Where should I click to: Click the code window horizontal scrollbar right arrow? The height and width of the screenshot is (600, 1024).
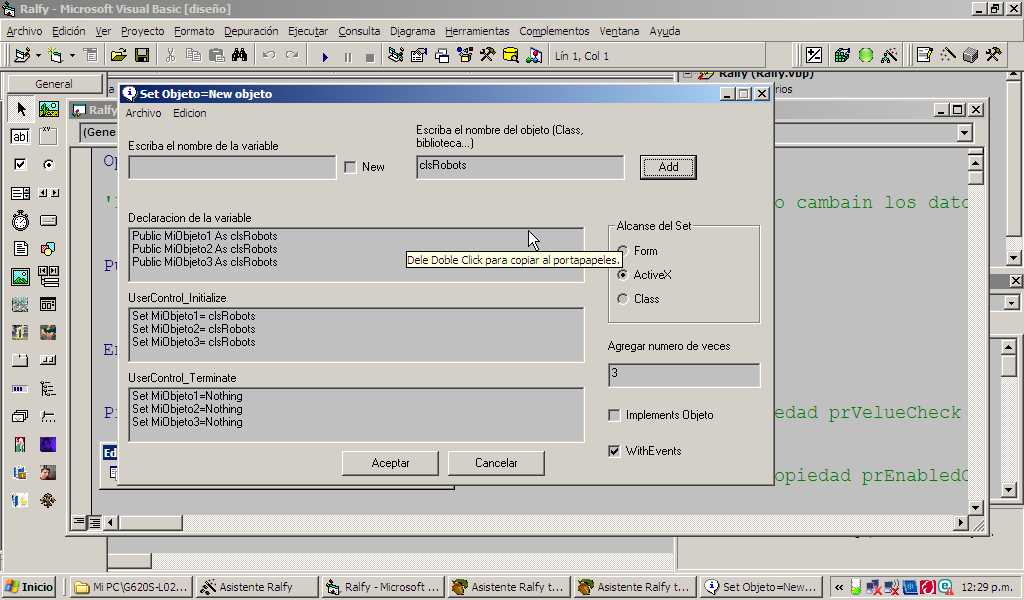click(960, 522)
